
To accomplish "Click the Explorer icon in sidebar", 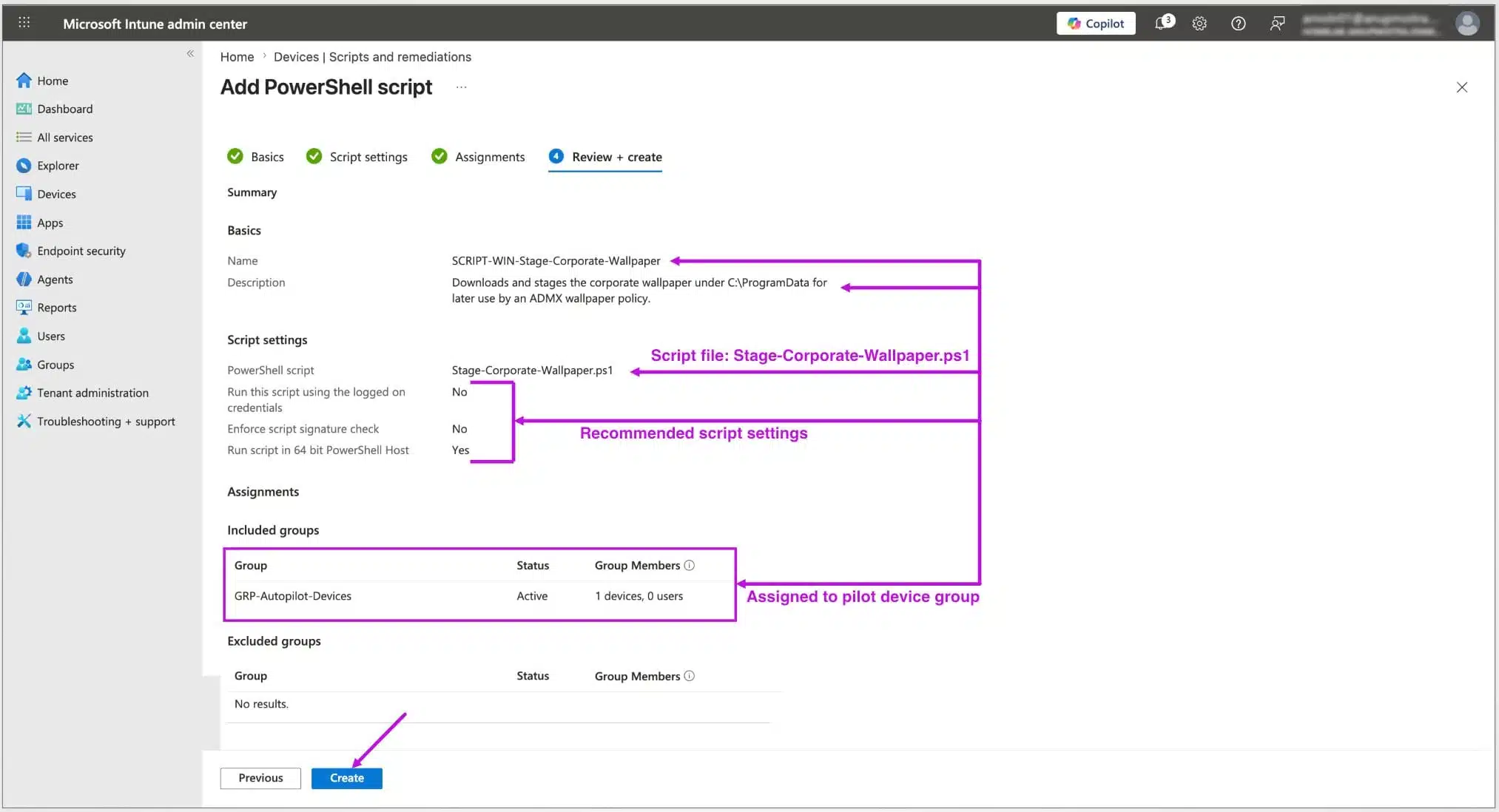I will click(x=24, y=166).
